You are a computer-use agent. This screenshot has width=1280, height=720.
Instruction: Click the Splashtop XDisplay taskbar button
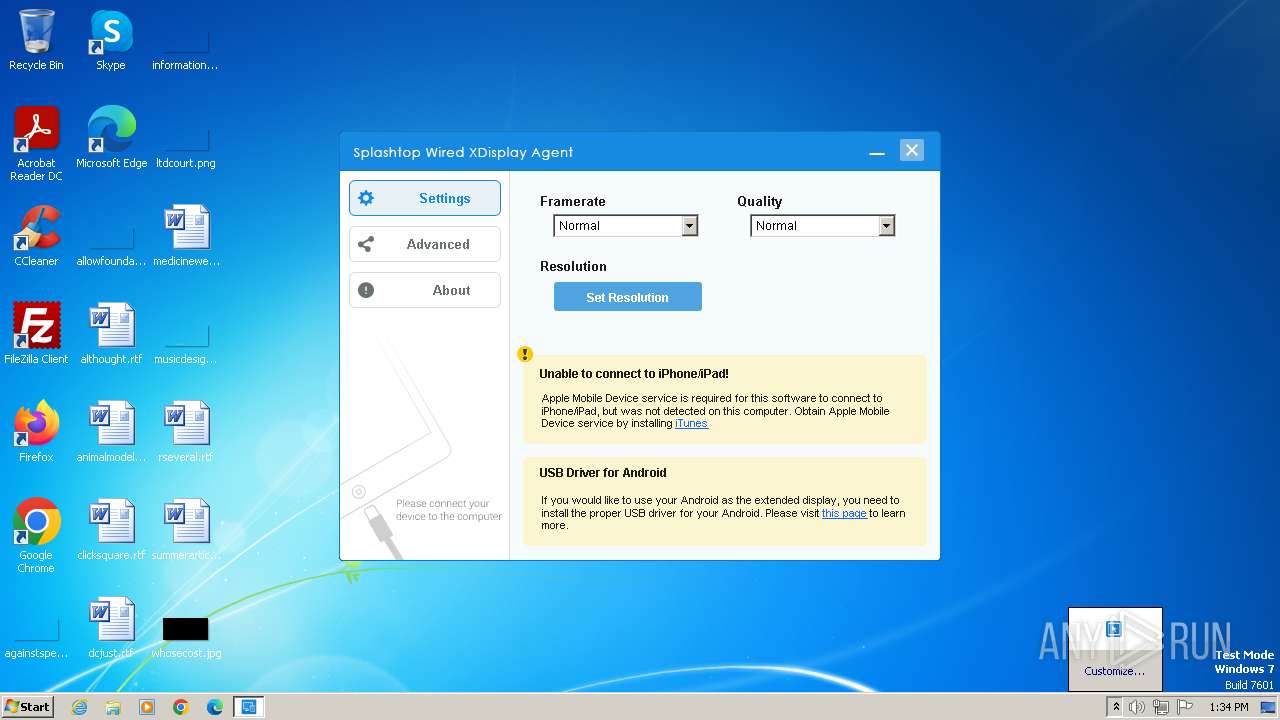pos(249,707)
